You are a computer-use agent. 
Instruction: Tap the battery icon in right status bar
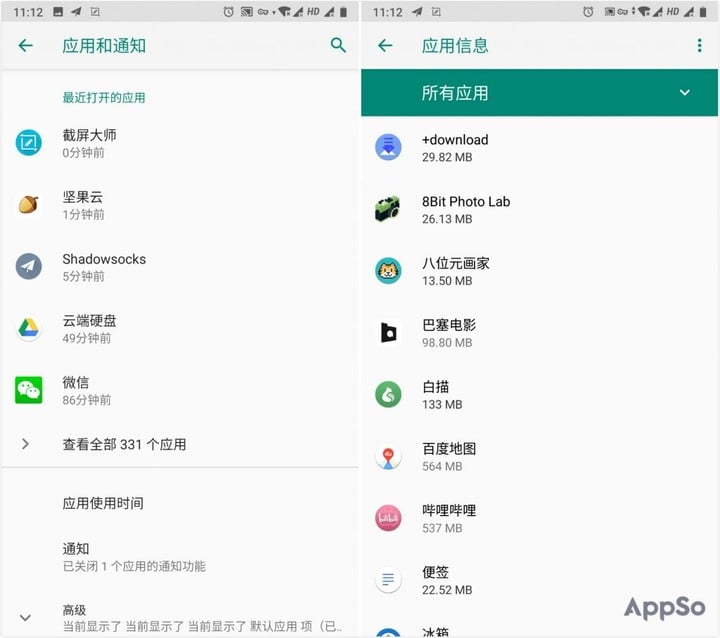[703, 12]
